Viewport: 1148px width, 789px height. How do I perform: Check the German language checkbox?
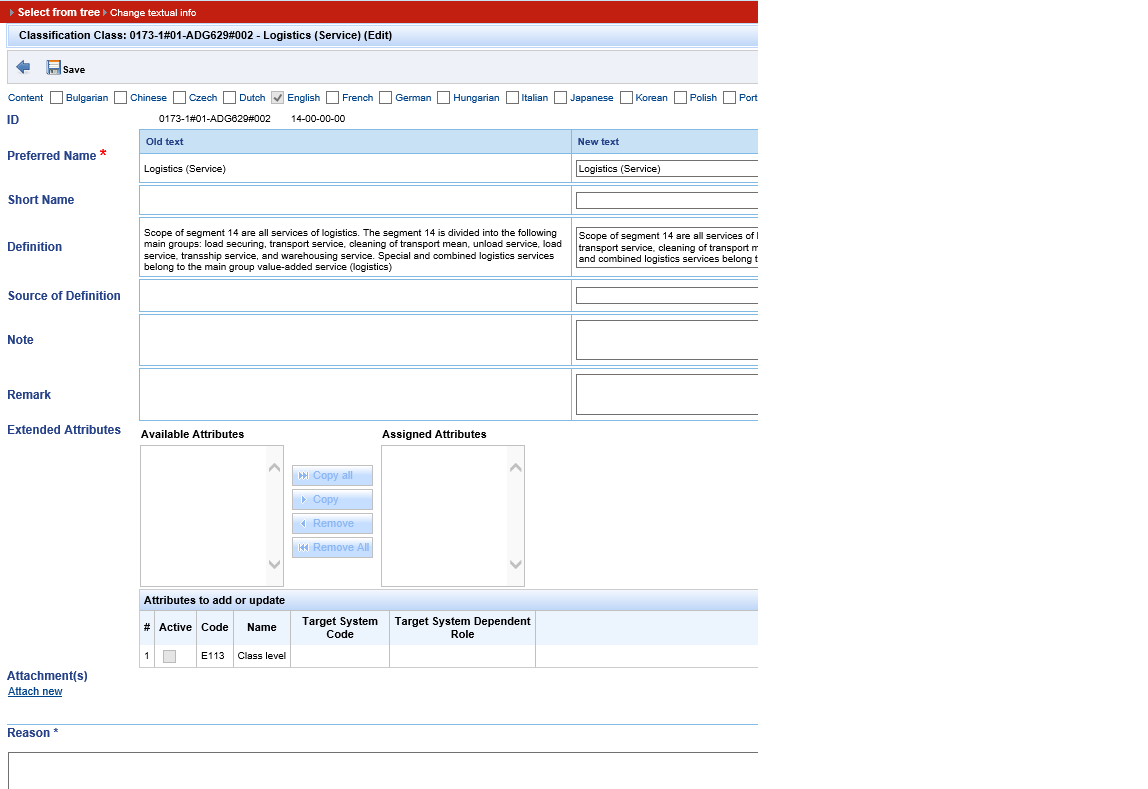point(386,98)
